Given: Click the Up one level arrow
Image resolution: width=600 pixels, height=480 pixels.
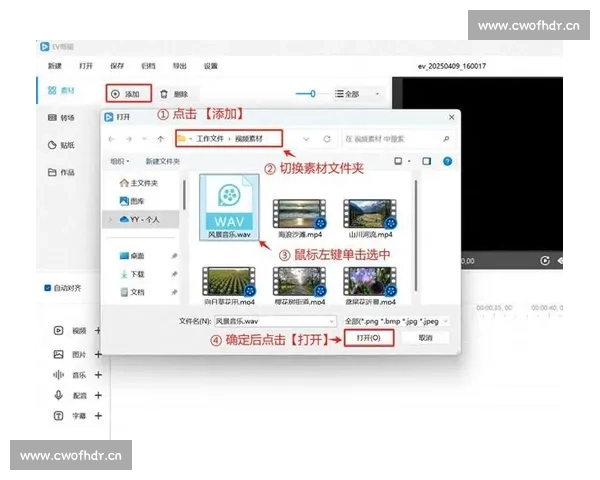Looking at the screenshot, I should [161, 139].
